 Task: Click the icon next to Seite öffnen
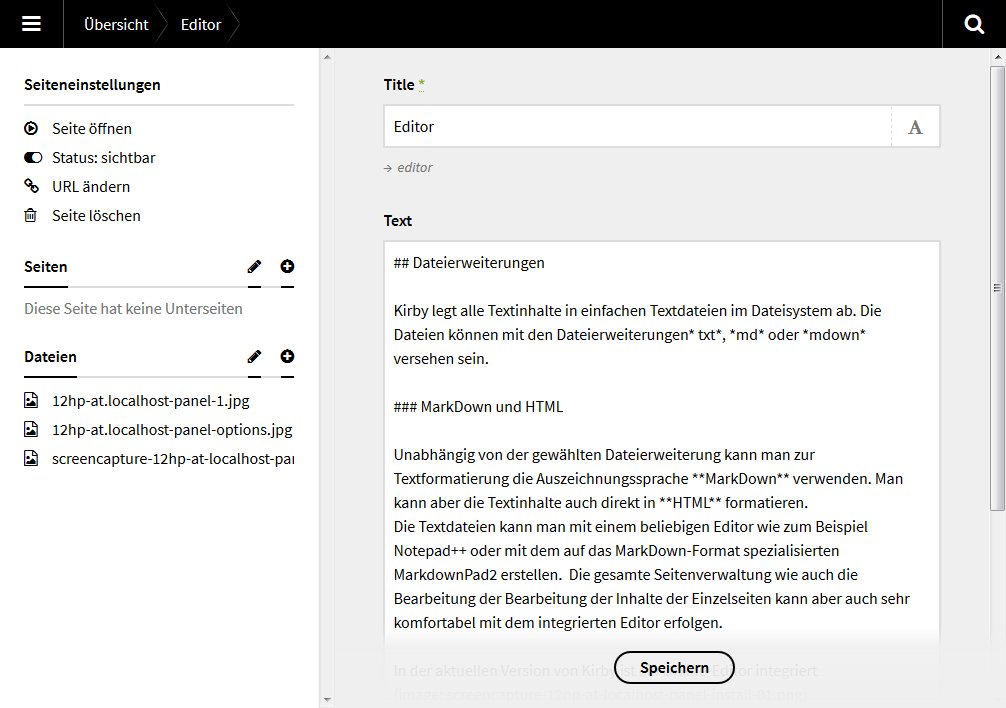(31, 128)
